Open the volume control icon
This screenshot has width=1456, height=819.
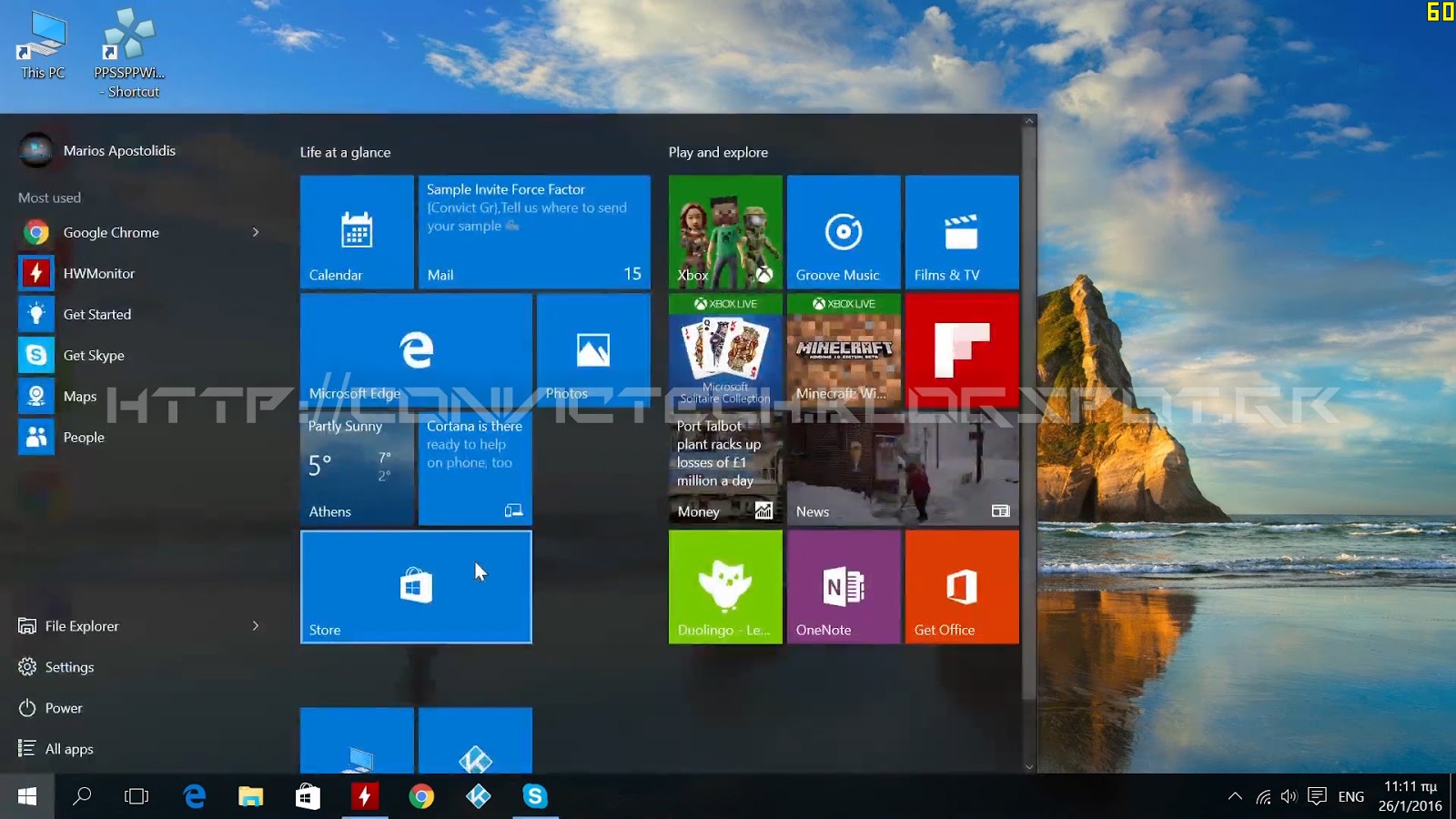pyautogui.click(x=1289, y=797)
